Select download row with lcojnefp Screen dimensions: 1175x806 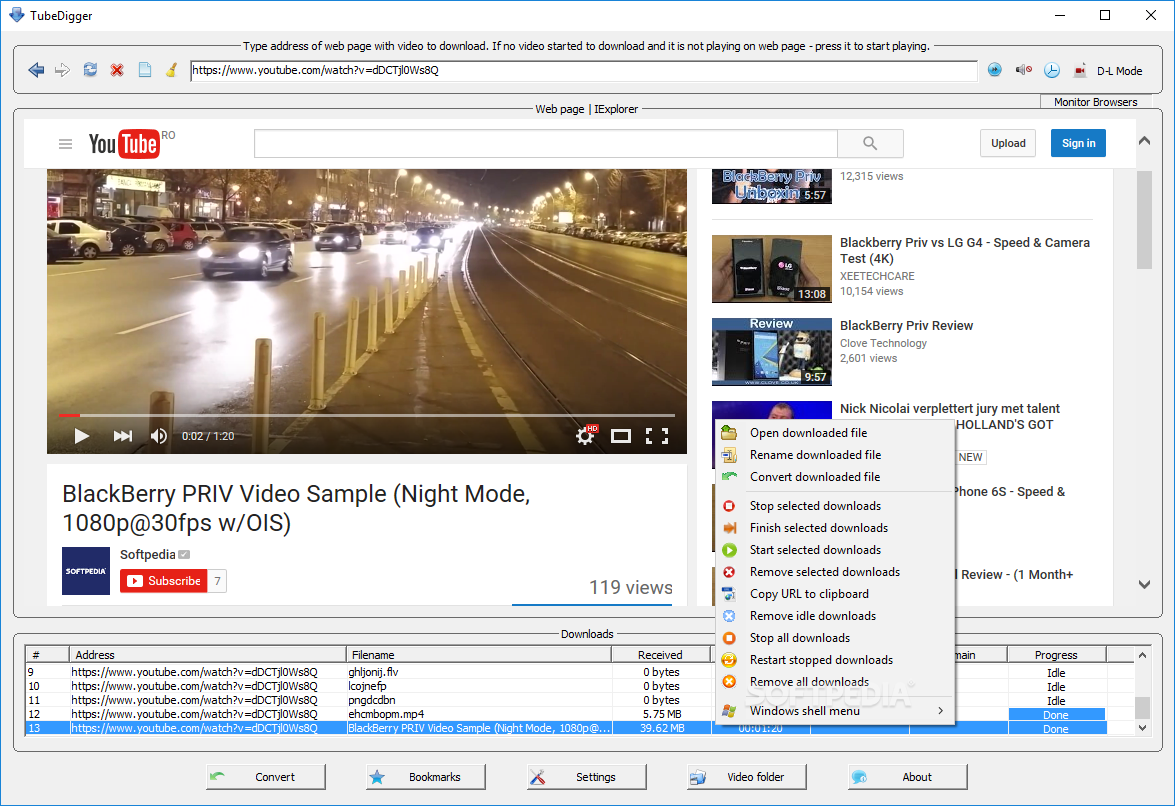(x=566, y=686)
